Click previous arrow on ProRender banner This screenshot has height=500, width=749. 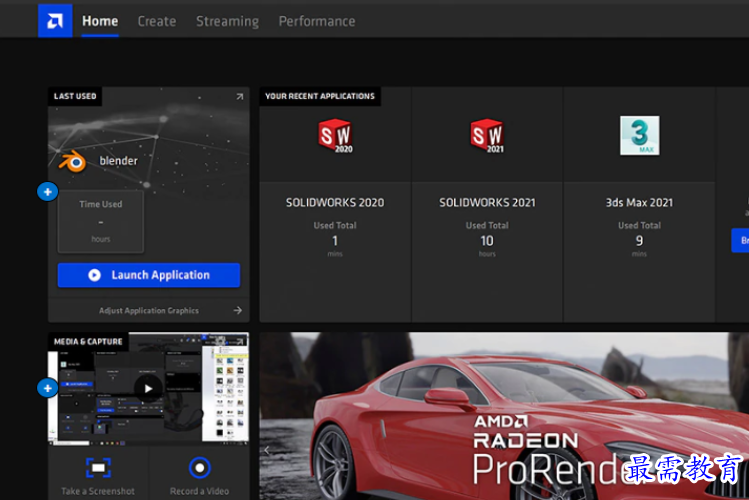tap(267, 450)
